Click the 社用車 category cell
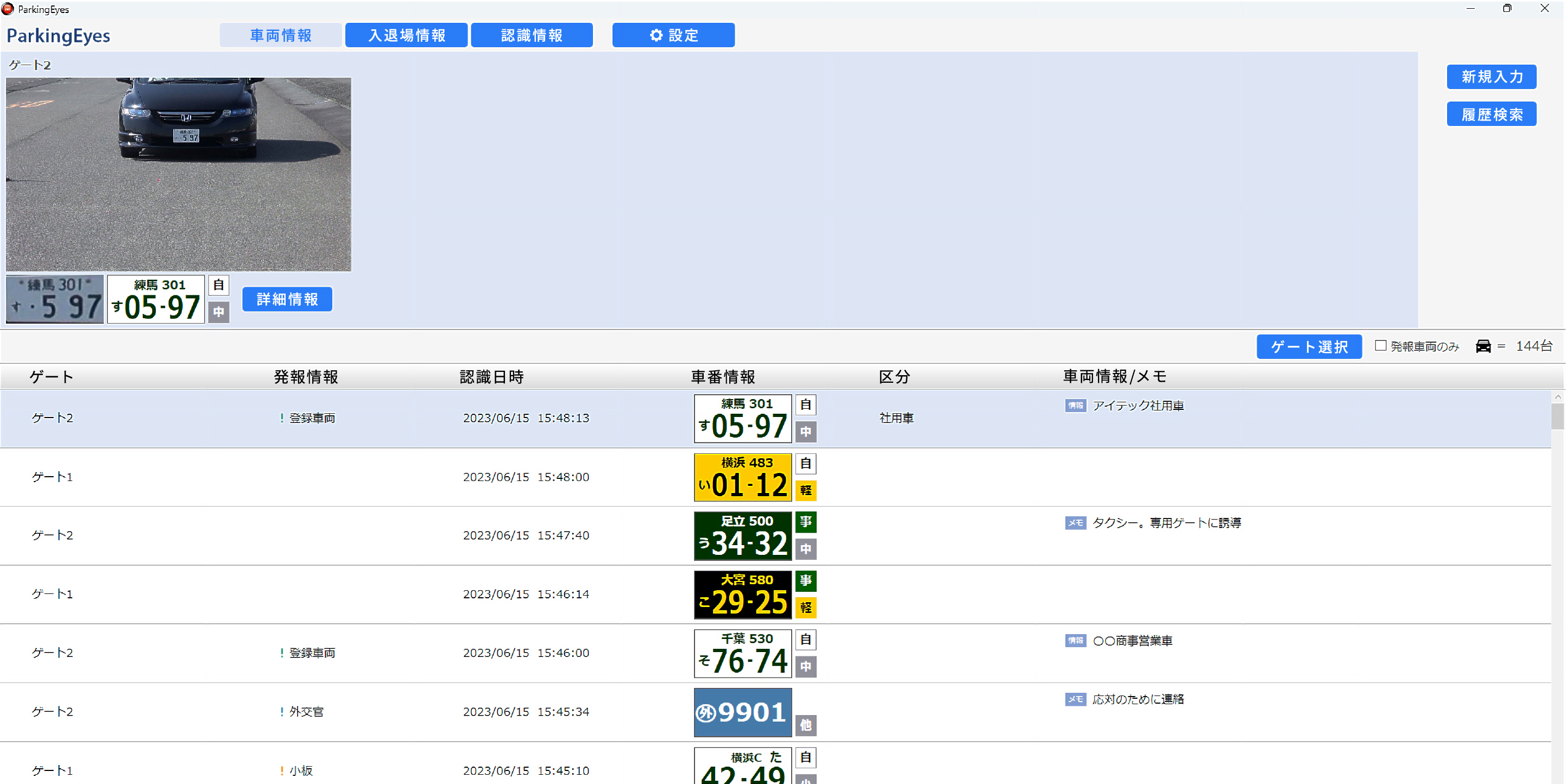The height and width of the screenshot is (784, 1566). pyautogui.click(x=896, y=418)
